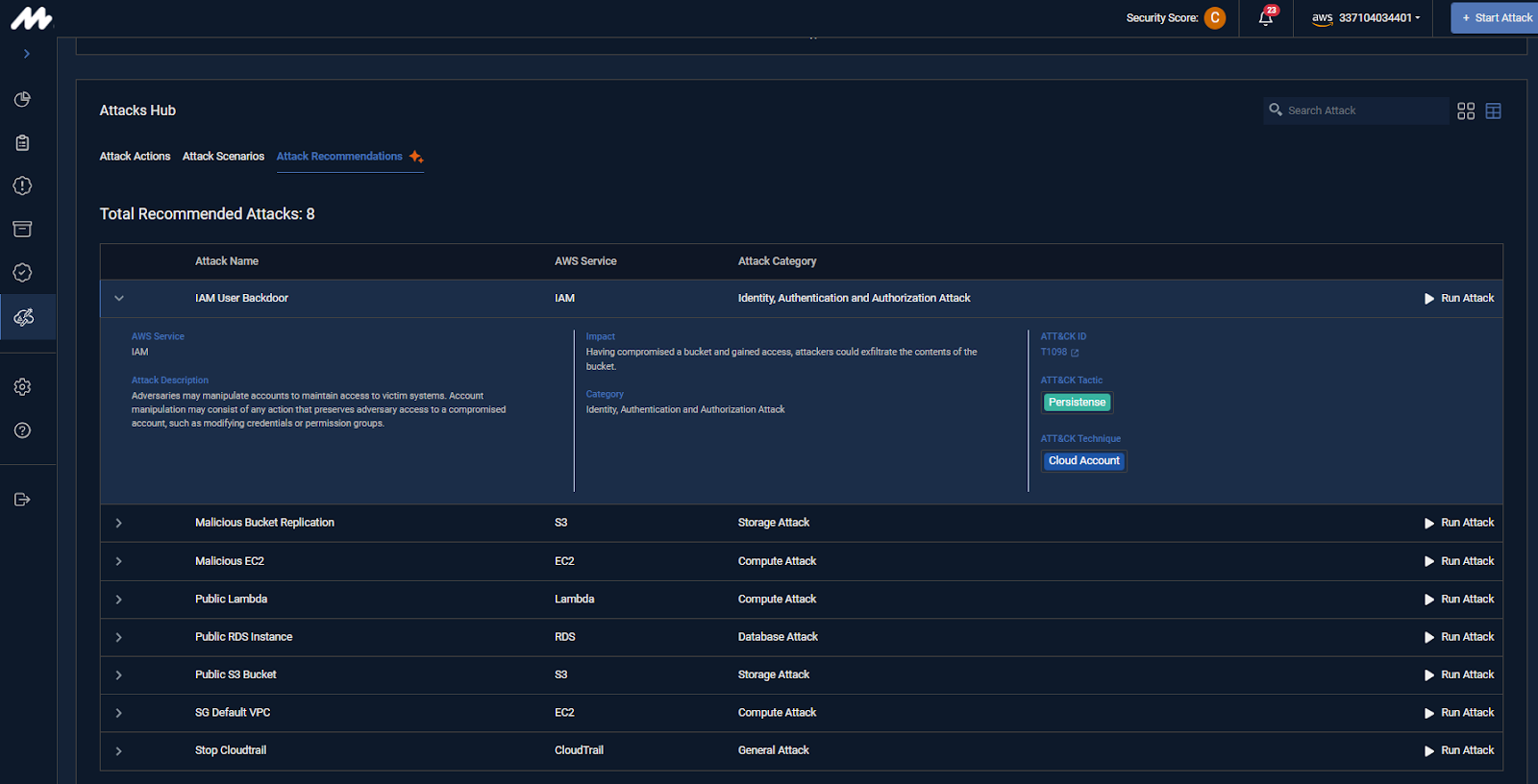The image size is (1538, 784).
Task: Click the Malicious EC2 attack name
Action: click(230, 561)
